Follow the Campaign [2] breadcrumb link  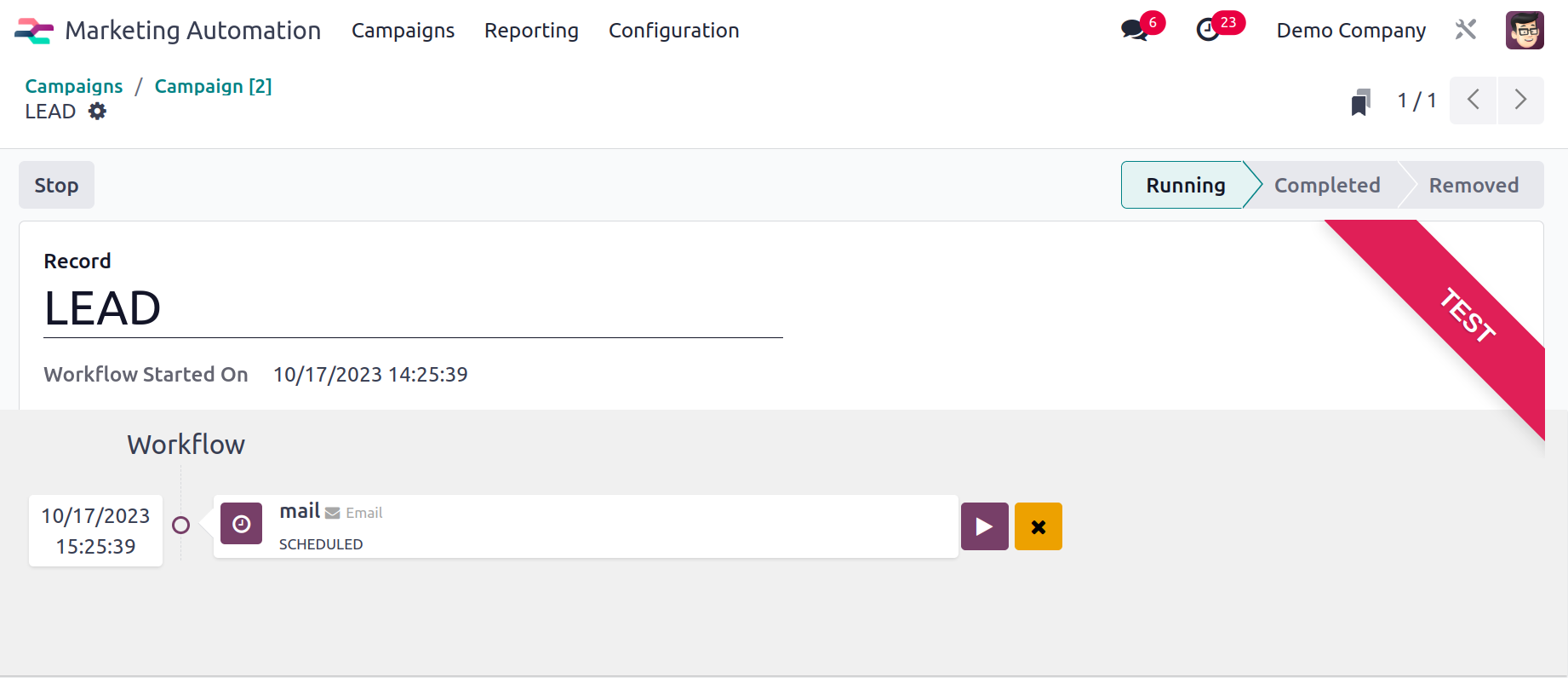click(213, 86)
